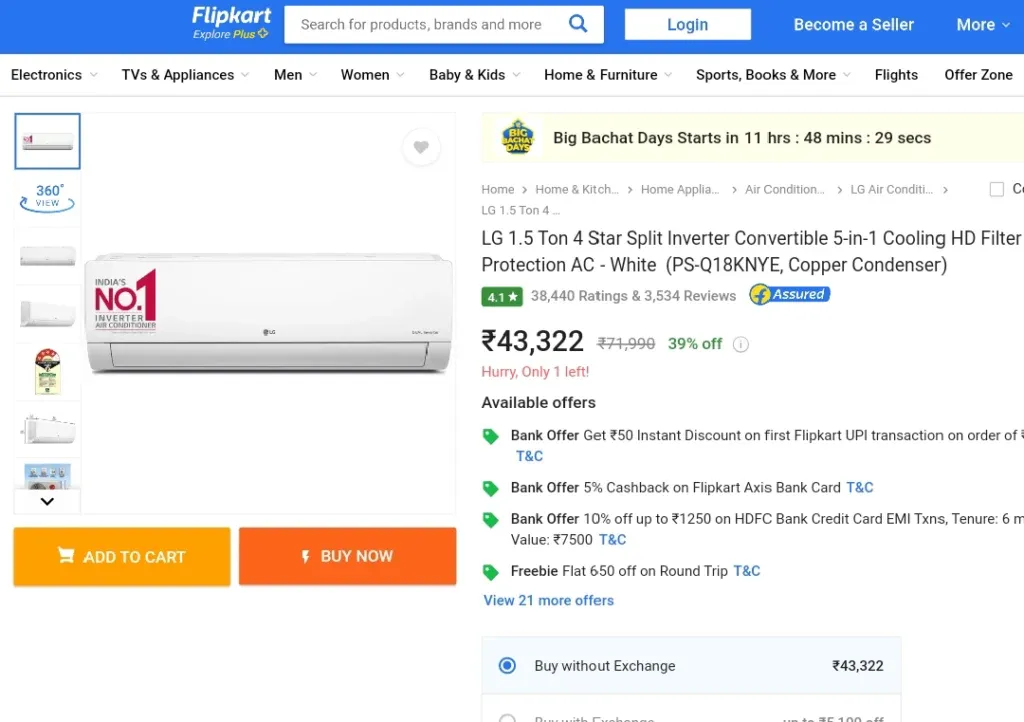Open the More dropdown in header
1024x722 pixels.
click(983, 25)
